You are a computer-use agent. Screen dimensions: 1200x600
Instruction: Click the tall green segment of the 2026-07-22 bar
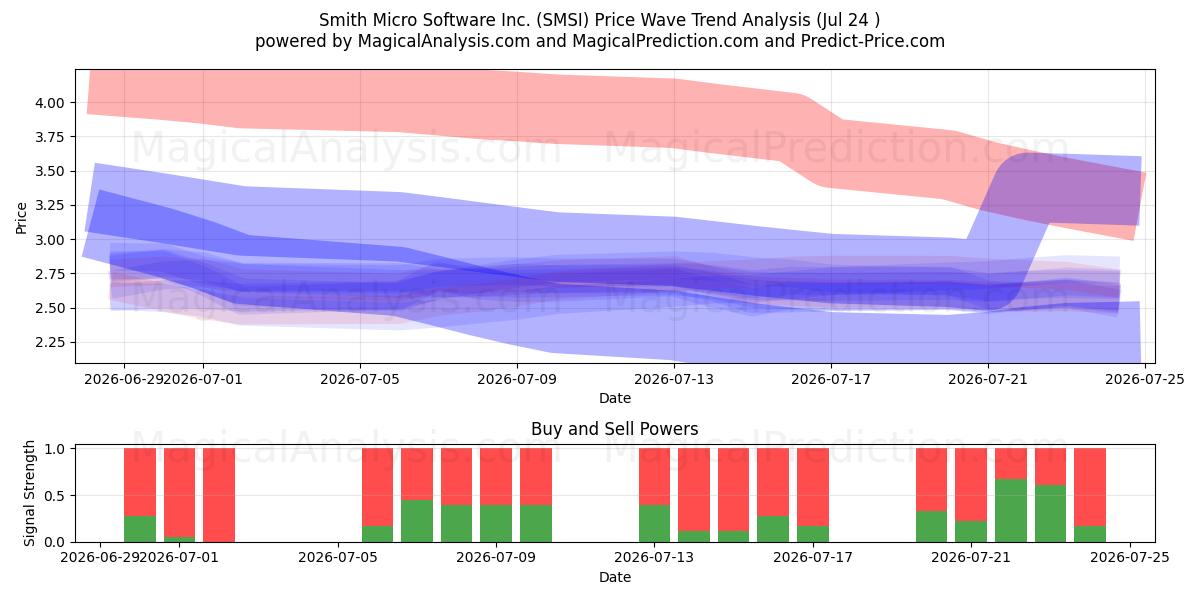[x=1011, y=511]
